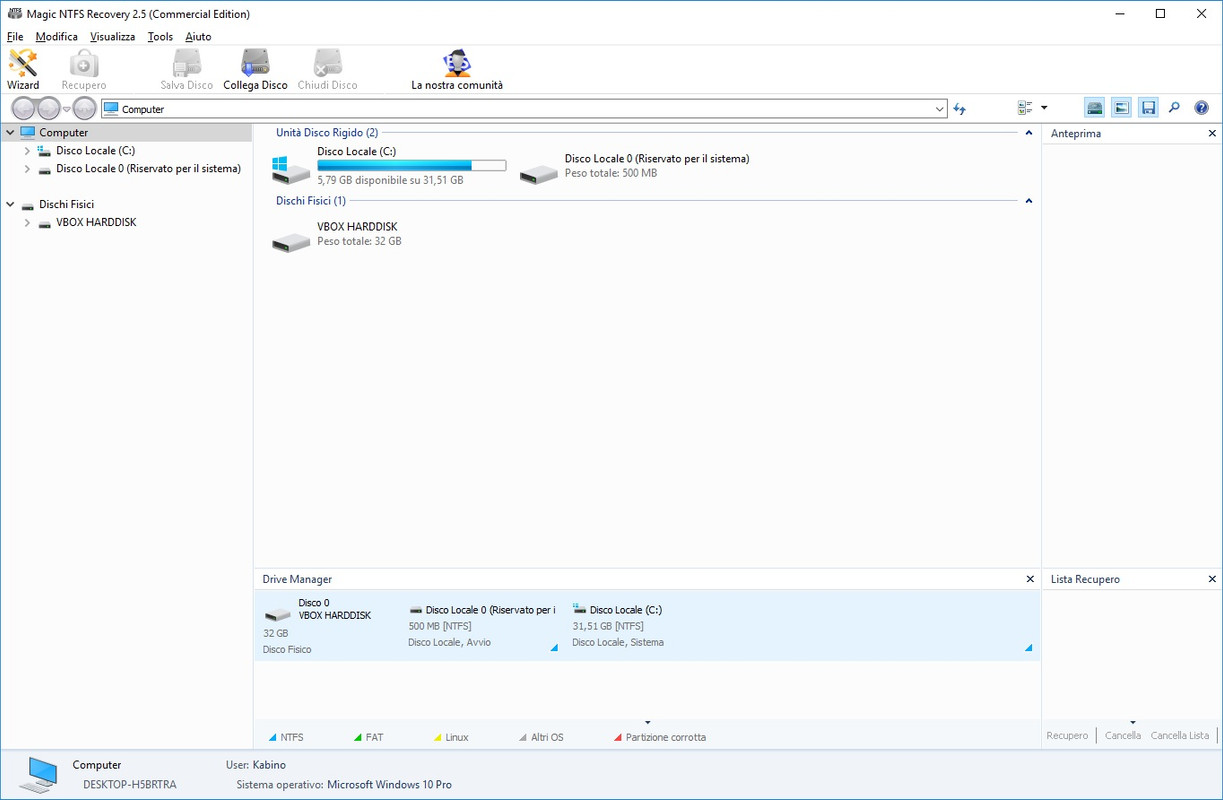The height and width of the screenshot is (800, 1223).
Task: Open the Aiuto menu
Action: tap(198, 37)
